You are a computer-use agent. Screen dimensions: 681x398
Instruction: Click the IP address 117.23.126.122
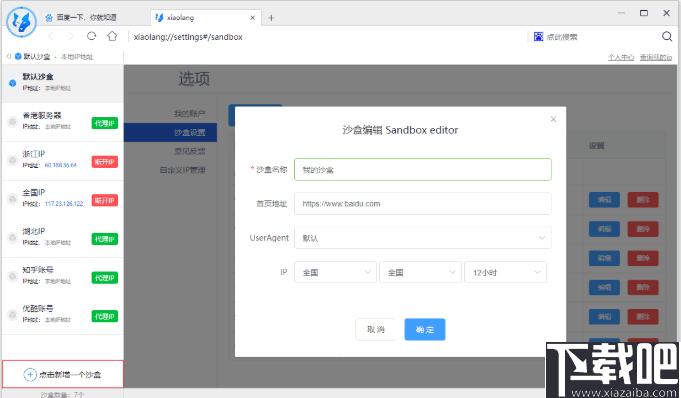click(64, 203)
